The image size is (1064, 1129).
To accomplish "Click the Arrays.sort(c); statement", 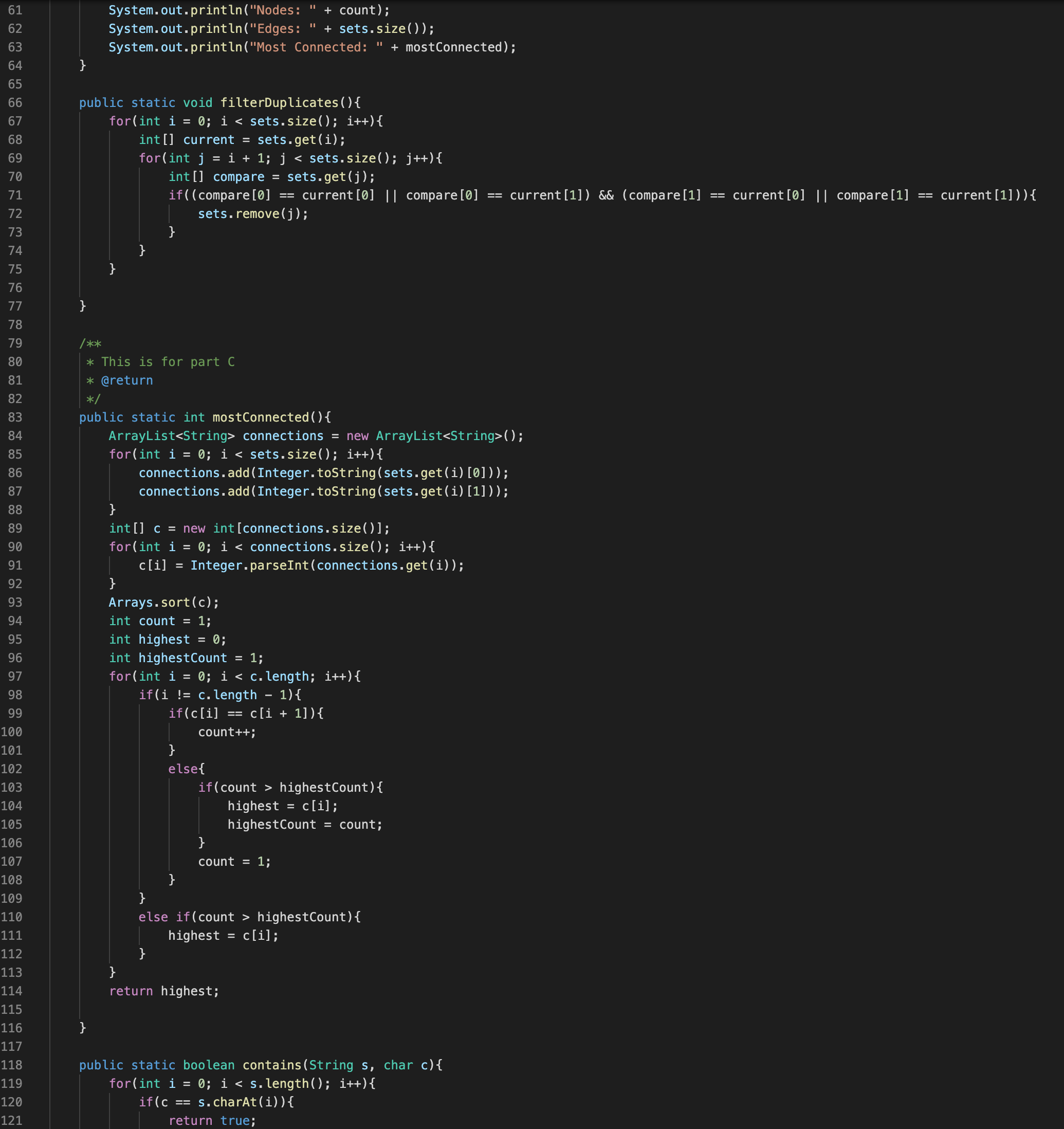I will pos(163,603).
